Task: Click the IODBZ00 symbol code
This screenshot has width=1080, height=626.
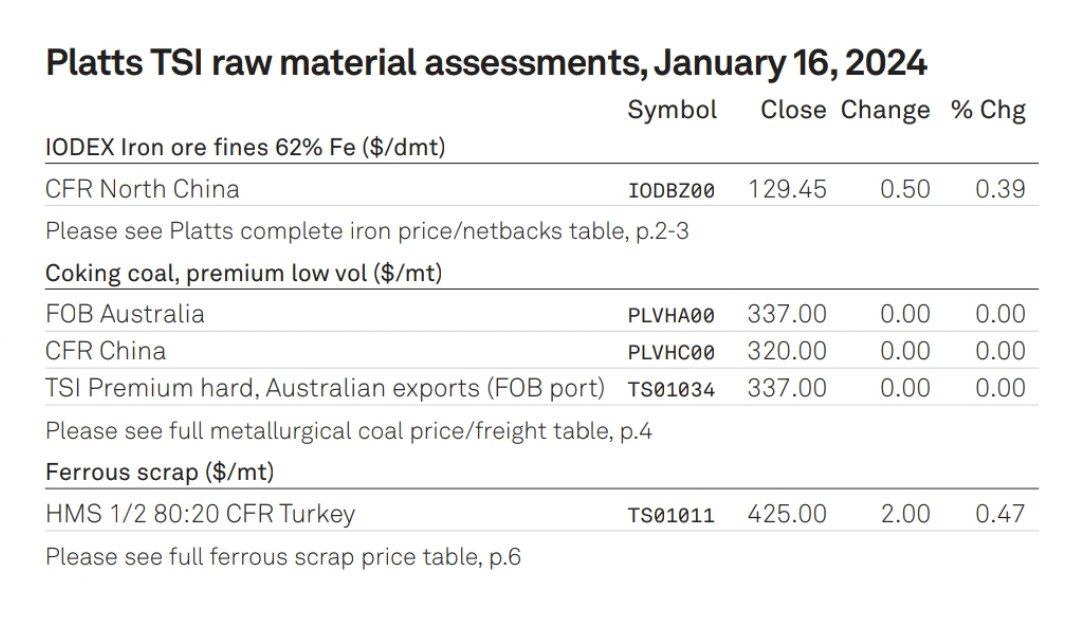Action: pyautogui.click(x=671, y=190)
